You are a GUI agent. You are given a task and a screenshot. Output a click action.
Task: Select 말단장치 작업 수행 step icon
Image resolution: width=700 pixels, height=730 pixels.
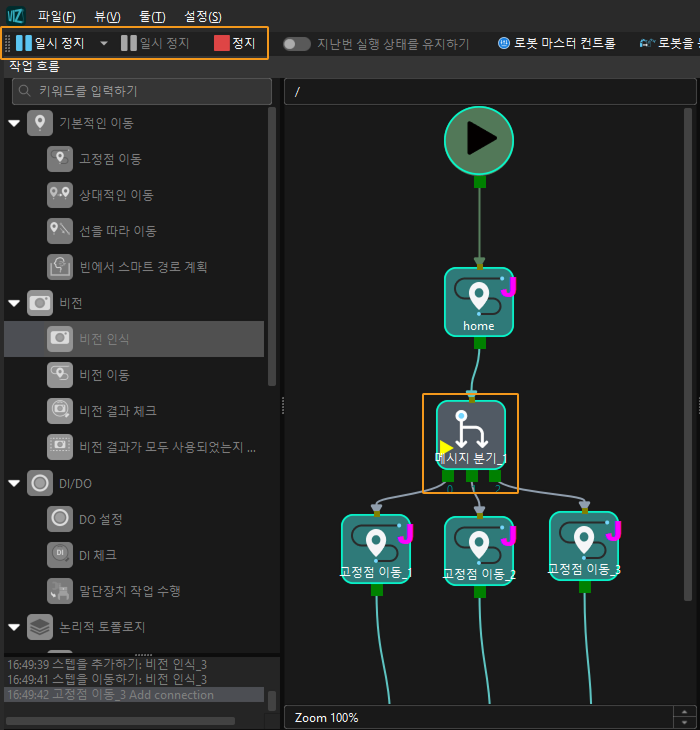pos(60,591)
